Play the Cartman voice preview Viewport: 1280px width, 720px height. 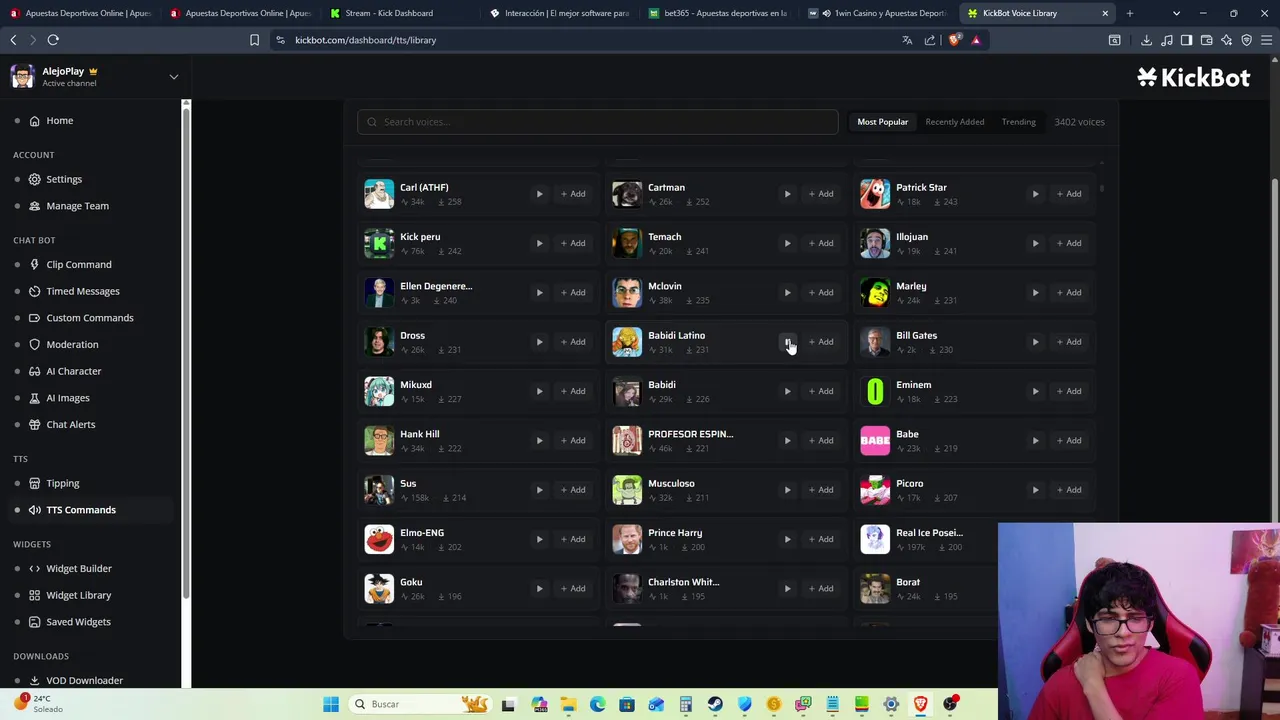(787, 194)
